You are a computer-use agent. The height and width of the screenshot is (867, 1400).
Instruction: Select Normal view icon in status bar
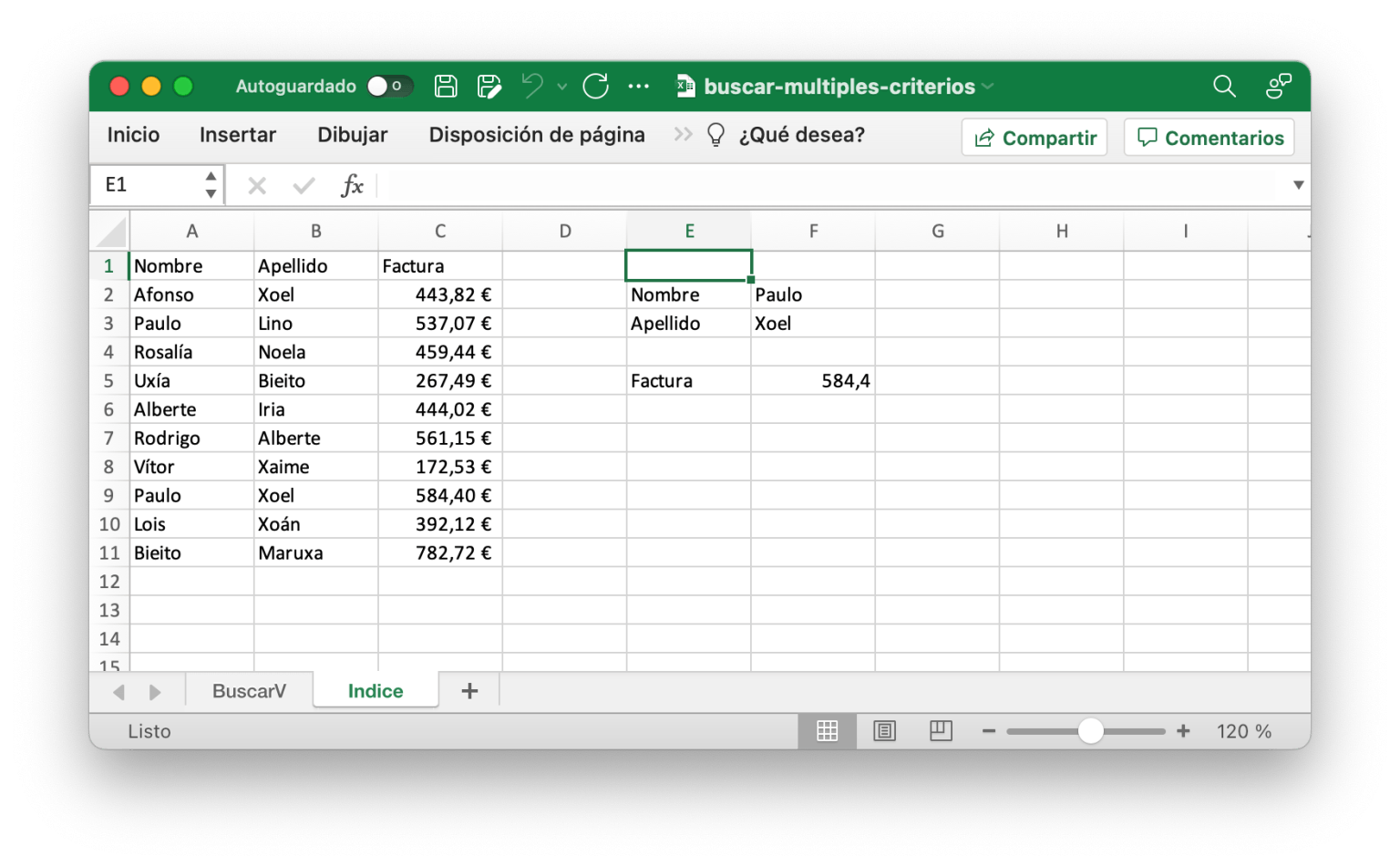click(828, 730)
